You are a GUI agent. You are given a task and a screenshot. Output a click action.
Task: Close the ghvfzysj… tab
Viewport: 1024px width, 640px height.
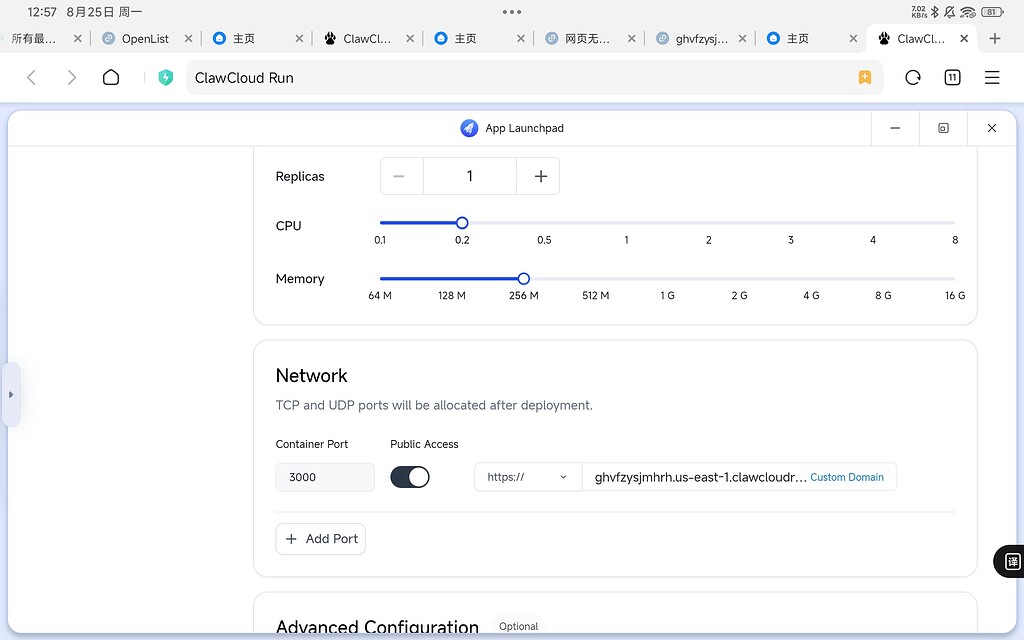pos(743,39)
